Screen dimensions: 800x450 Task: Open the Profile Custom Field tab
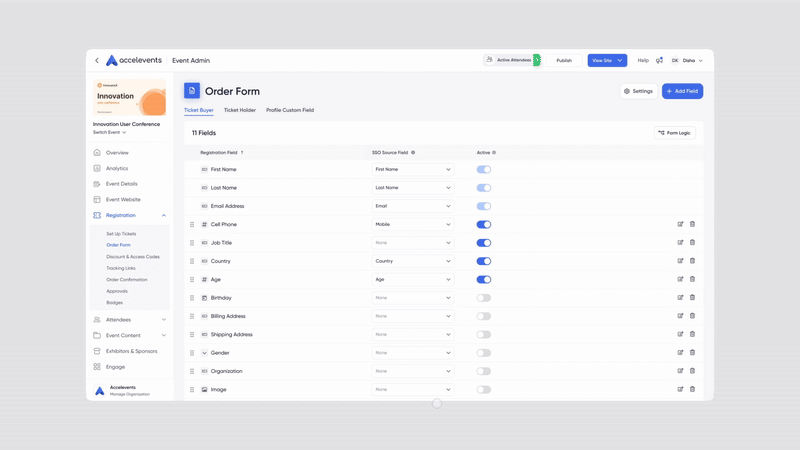290,110
